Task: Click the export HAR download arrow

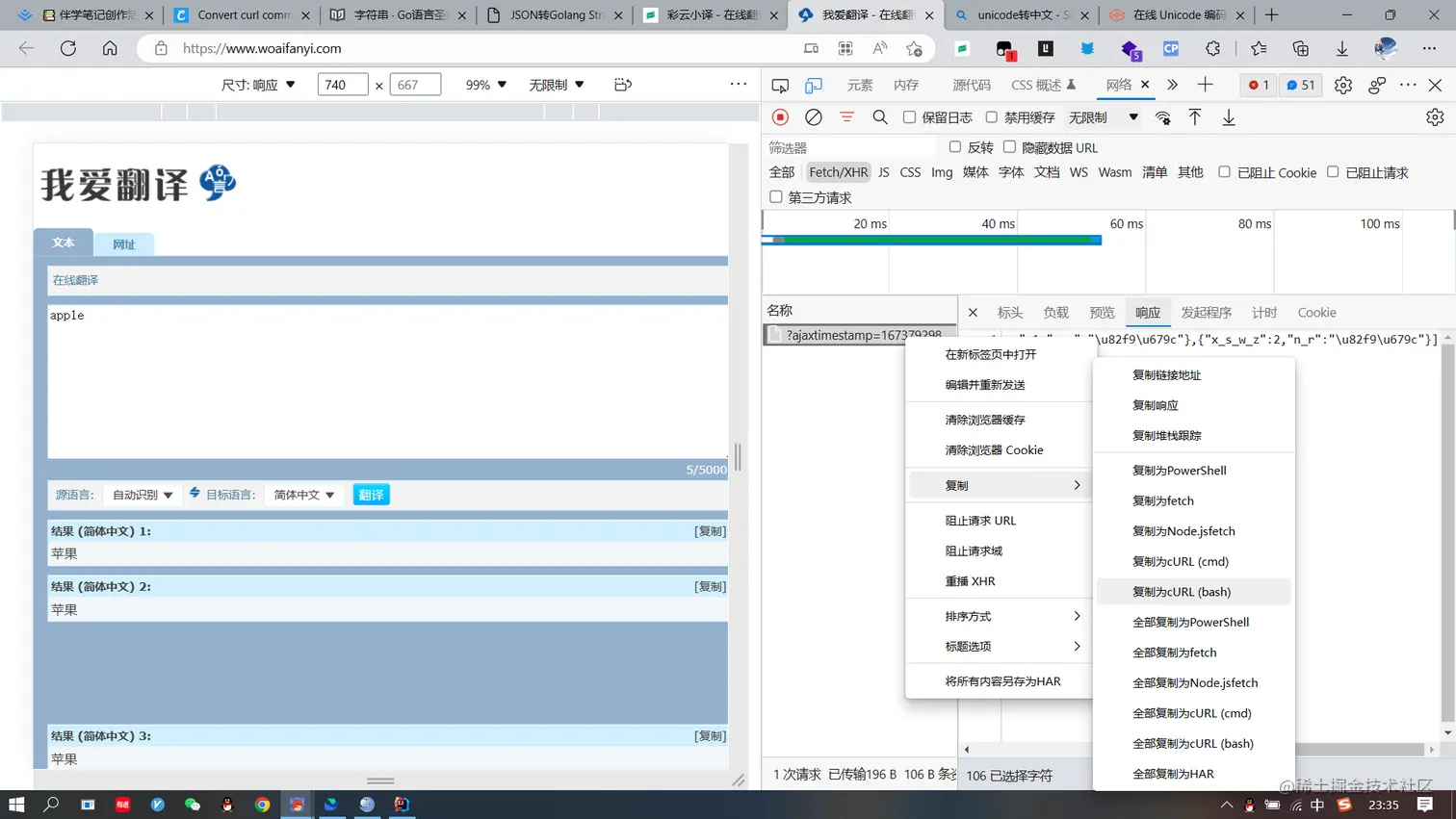Action: 1229,117
